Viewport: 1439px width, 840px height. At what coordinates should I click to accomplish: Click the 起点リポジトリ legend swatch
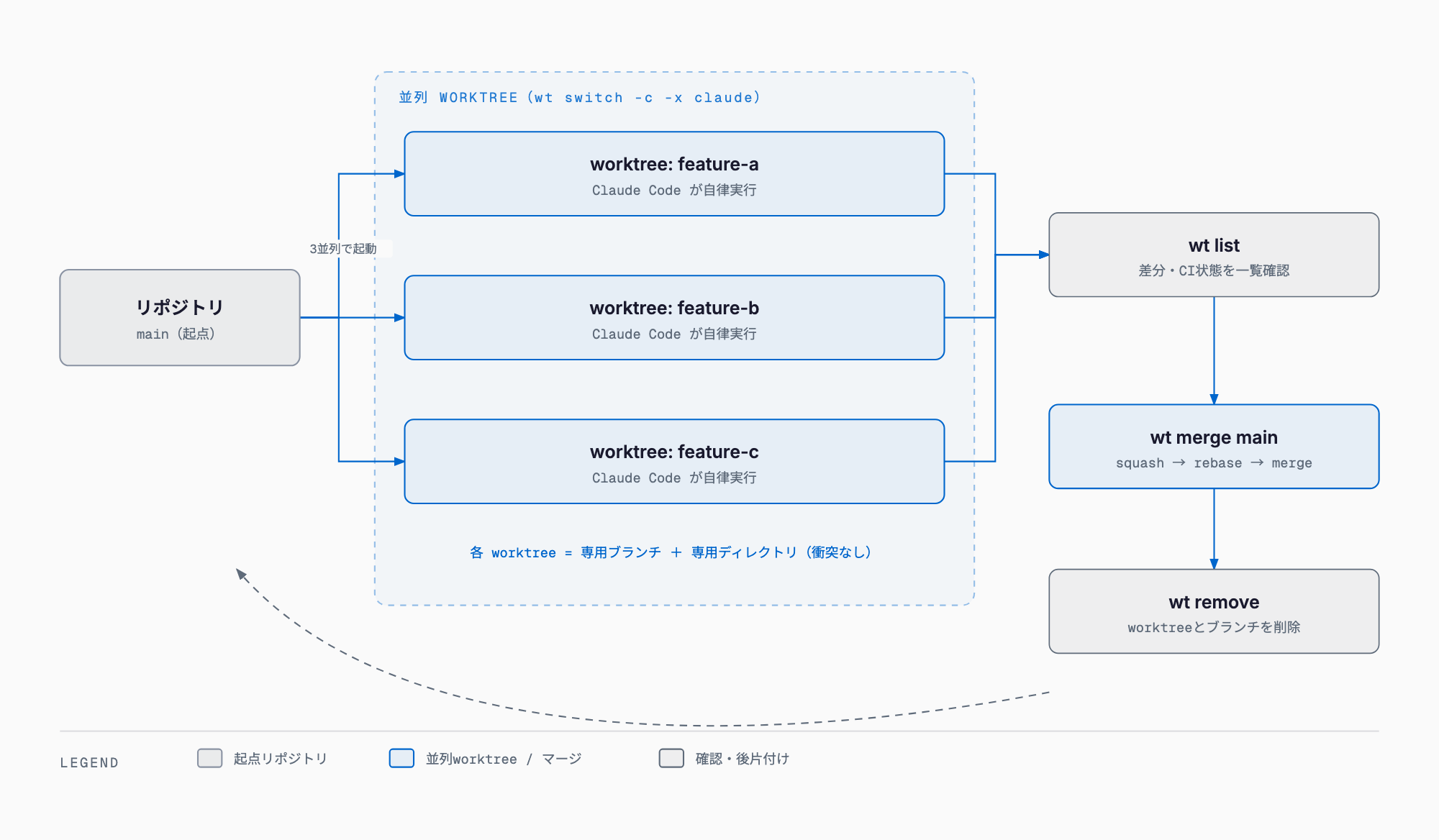click(x=210, y=758)
